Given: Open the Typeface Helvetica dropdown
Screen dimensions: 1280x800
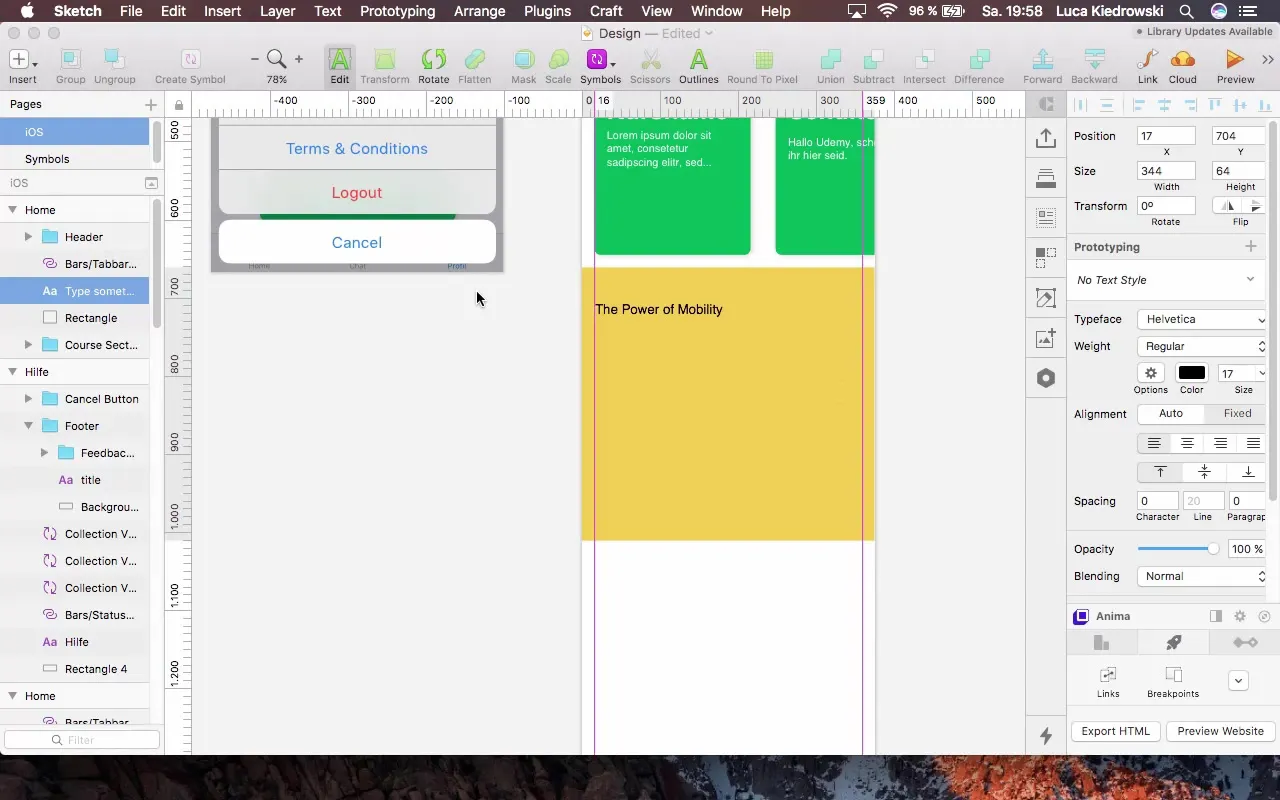Looking at the screenshot, I should click(1202, 319).
